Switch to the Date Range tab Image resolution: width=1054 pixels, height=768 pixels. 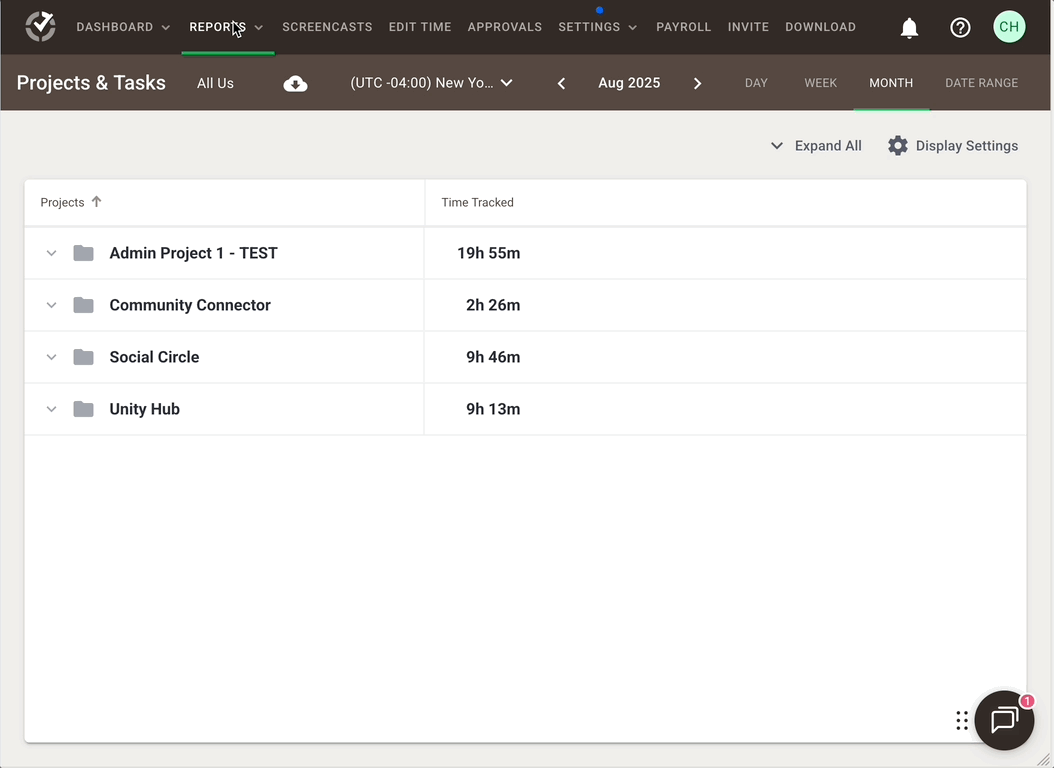click(981, 83)
